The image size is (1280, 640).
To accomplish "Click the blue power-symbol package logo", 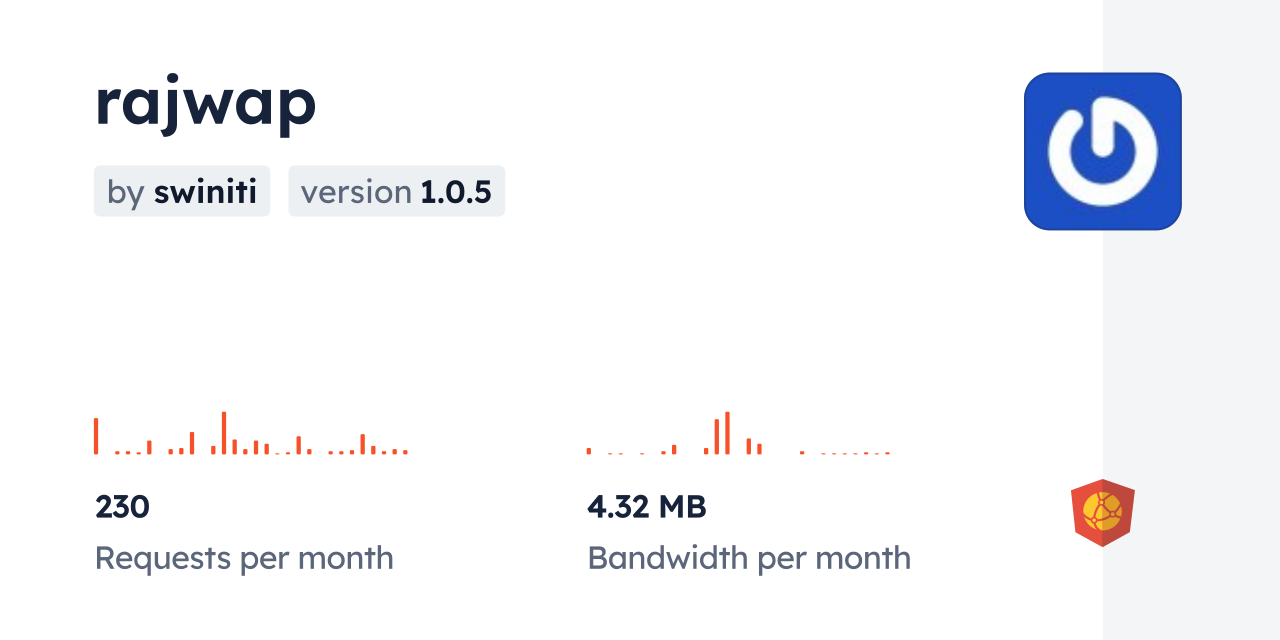I will pos(1102,151).
